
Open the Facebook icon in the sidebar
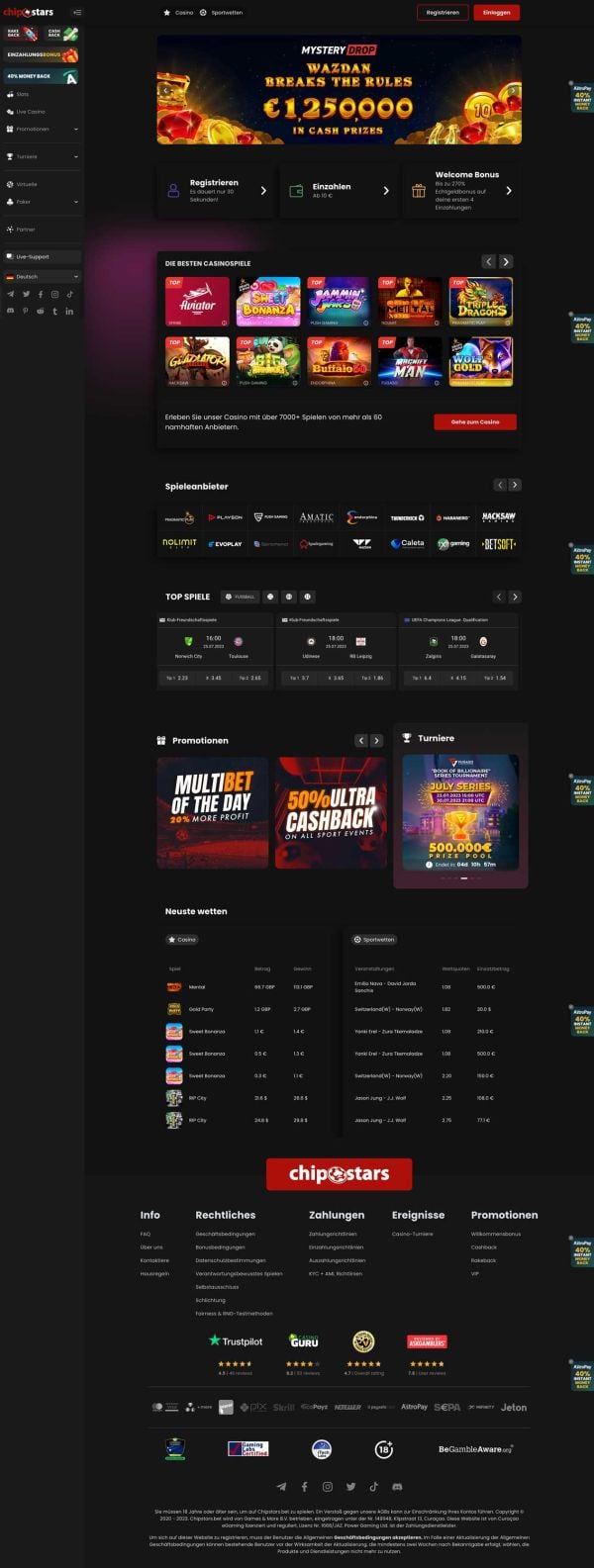click(x=41, y=294)
